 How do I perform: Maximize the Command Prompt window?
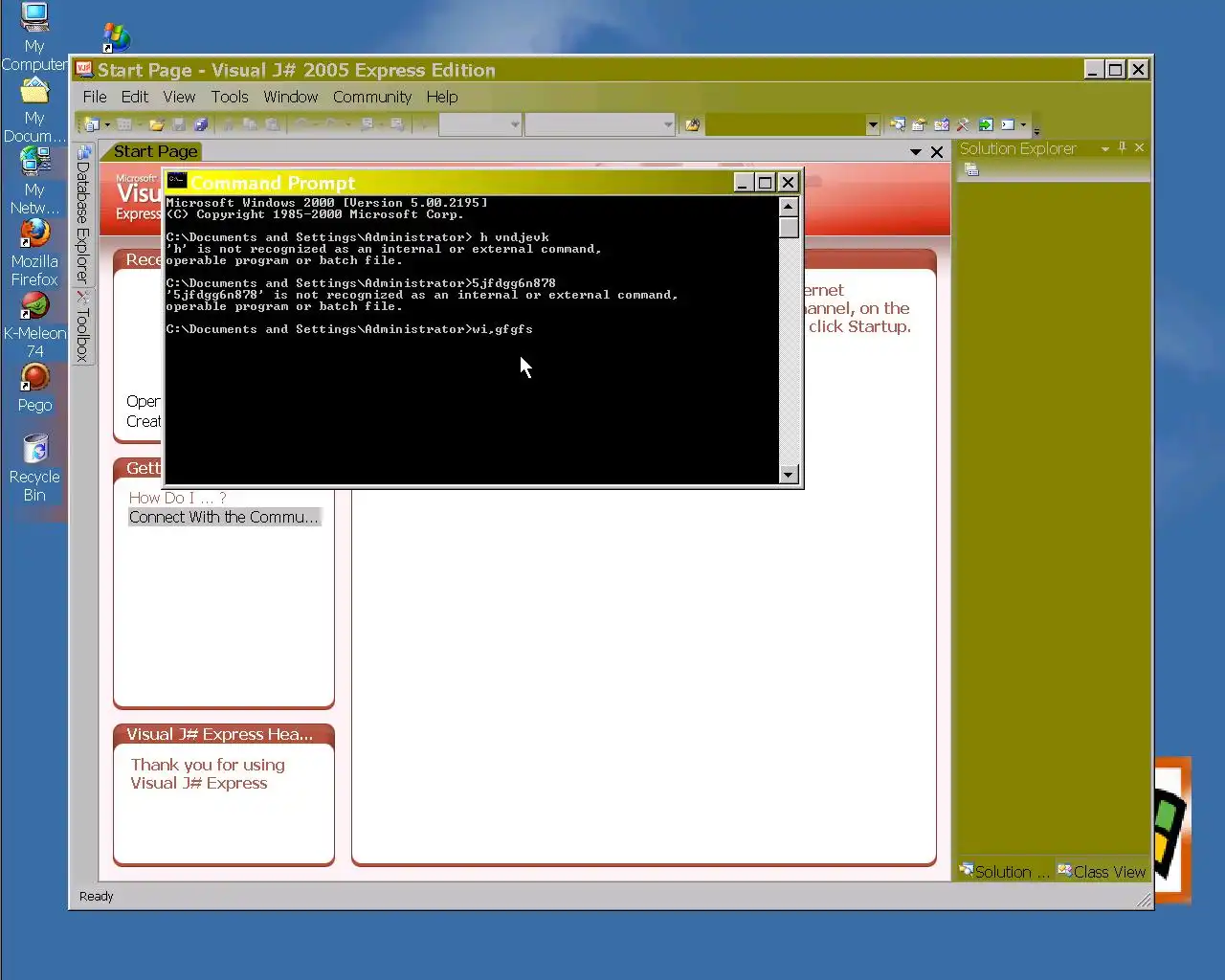(x=765, y=182)
